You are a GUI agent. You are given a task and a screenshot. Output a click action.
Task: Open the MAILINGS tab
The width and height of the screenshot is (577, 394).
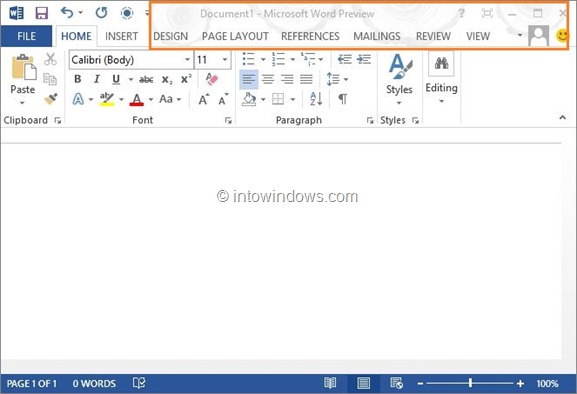point(377,36)
